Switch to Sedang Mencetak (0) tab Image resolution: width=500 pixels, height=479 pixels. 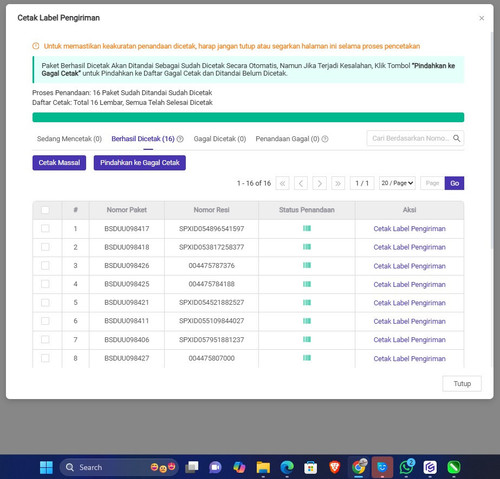coord(69,139)
